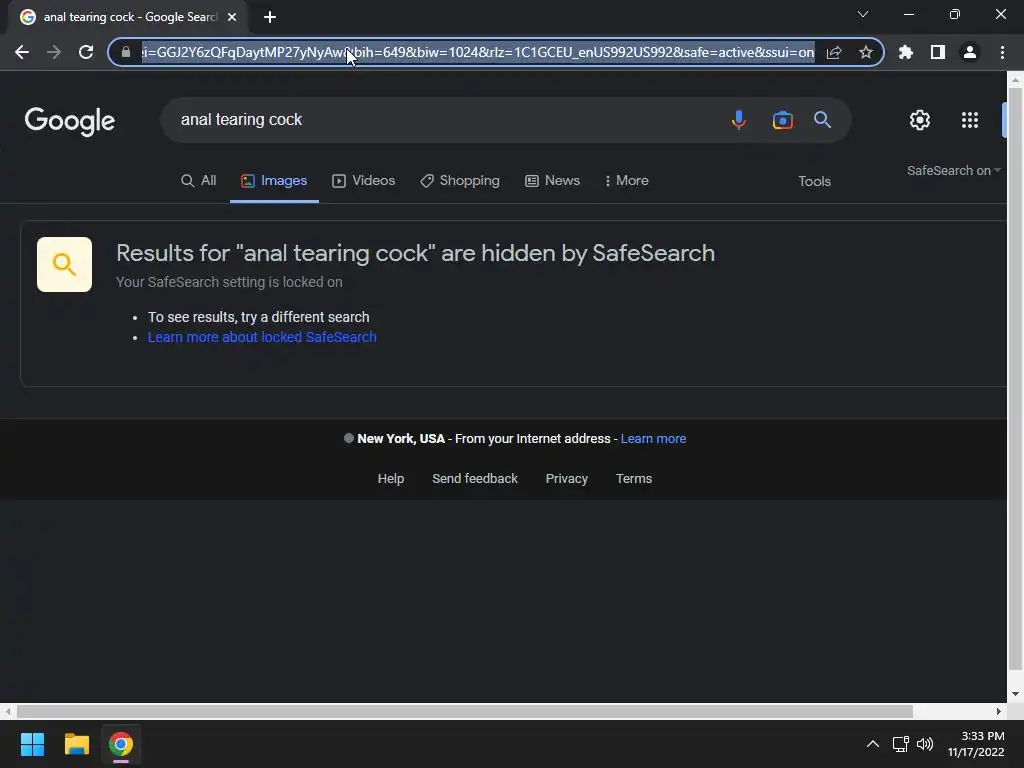Click the URL in the address bar
The width and height of the screenshot is (1024, 768).
[478, 52]
